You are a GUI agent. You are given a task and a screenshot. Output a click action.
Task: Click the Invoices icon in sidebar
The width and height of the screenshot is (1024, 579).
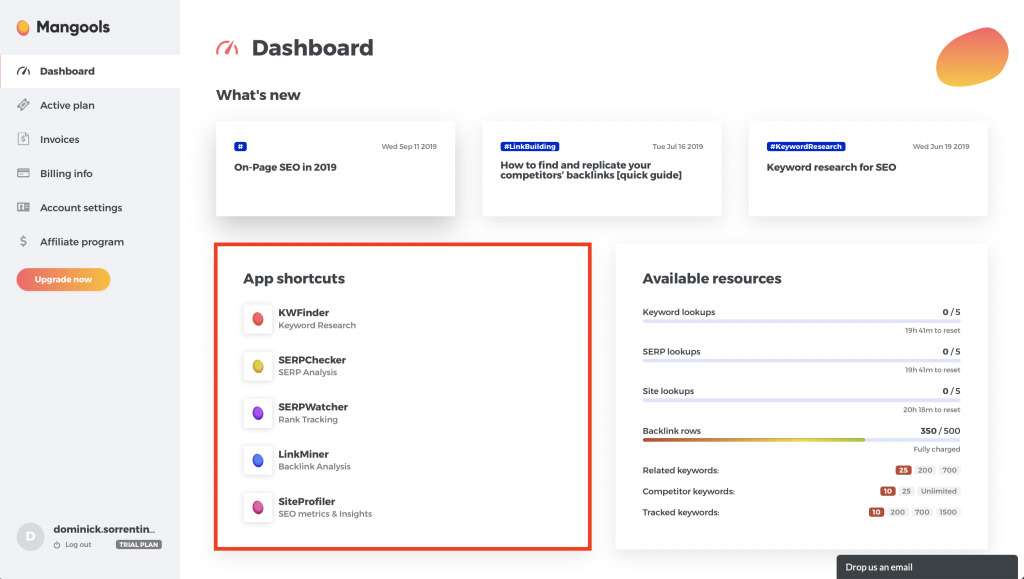point(23,139)
